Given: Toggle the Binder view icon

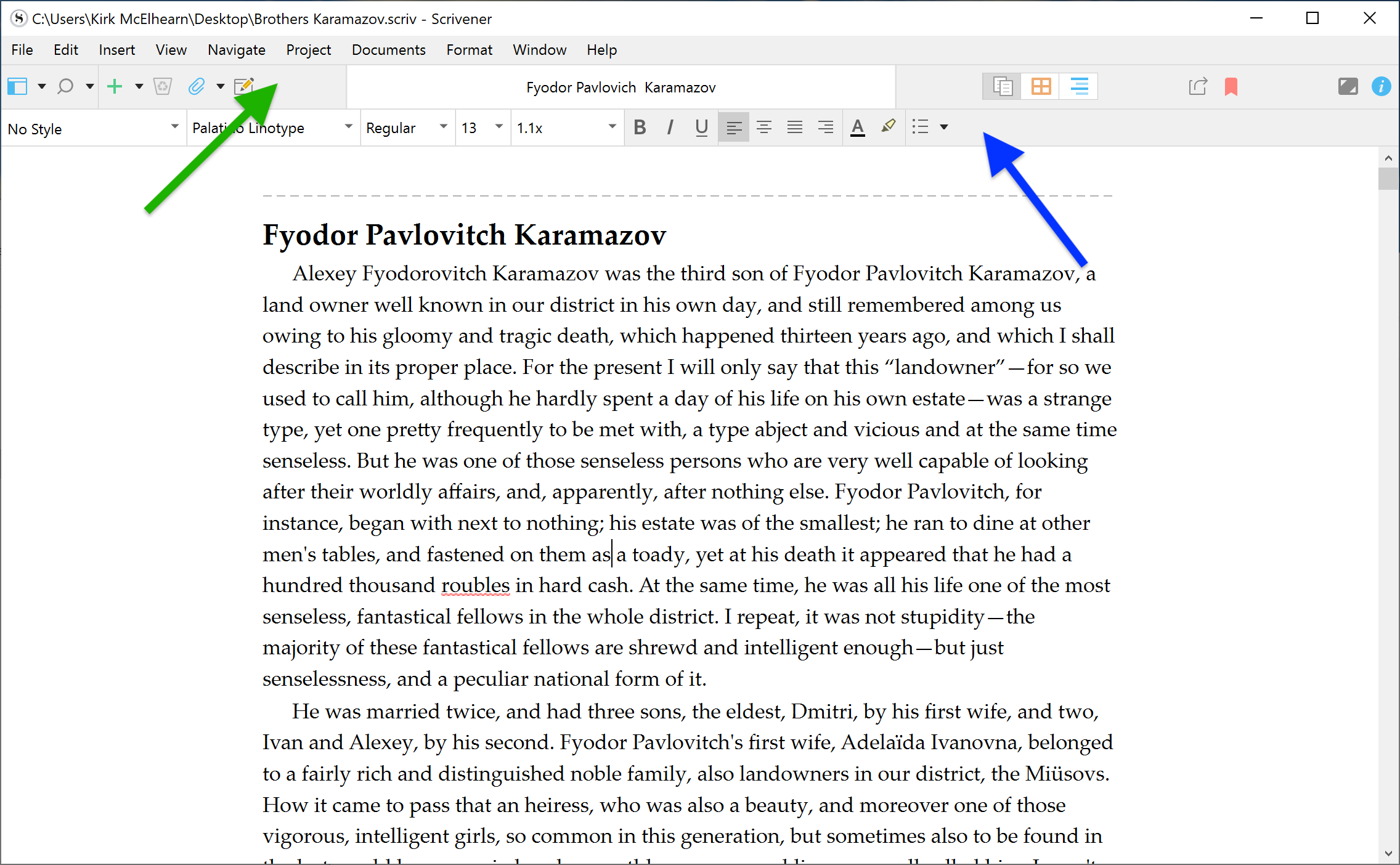Looking at the screenshot, I should (x=17, y=86).
